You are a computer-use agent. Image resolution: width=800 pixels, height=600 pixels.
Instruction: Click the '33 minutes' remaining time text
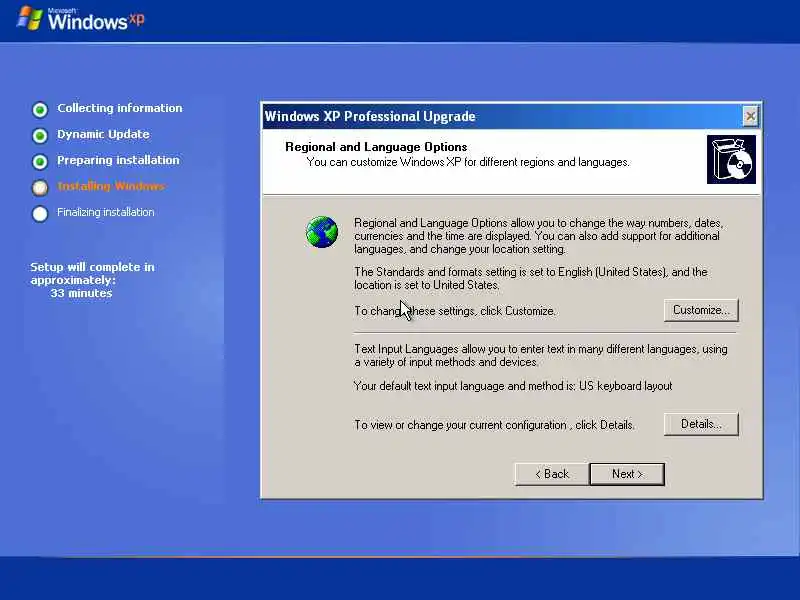81,293
